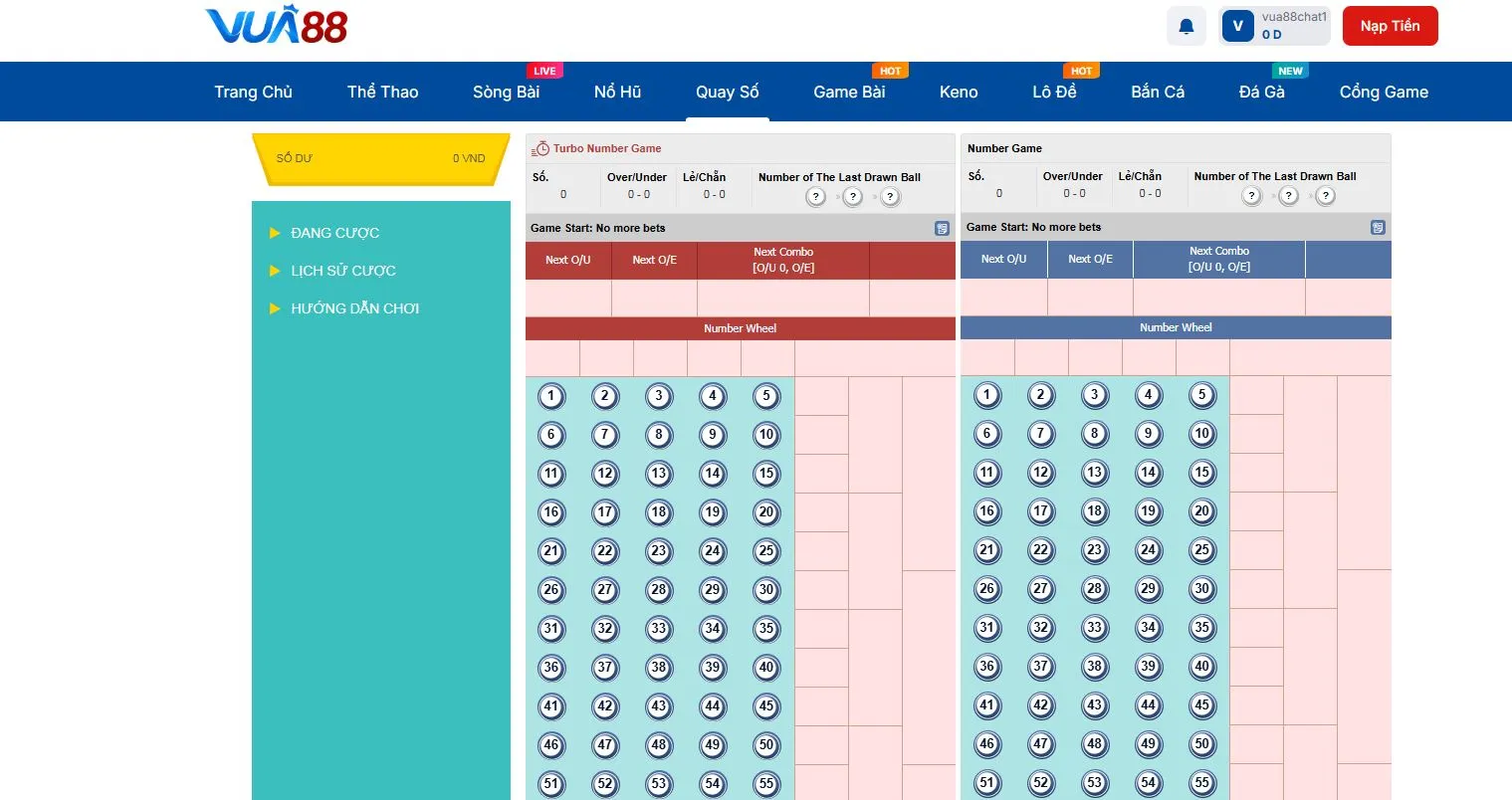This screenshot has width=1512, height=800.
Task: Open the Cổng Game menu
Action: tap(1384, 92)
